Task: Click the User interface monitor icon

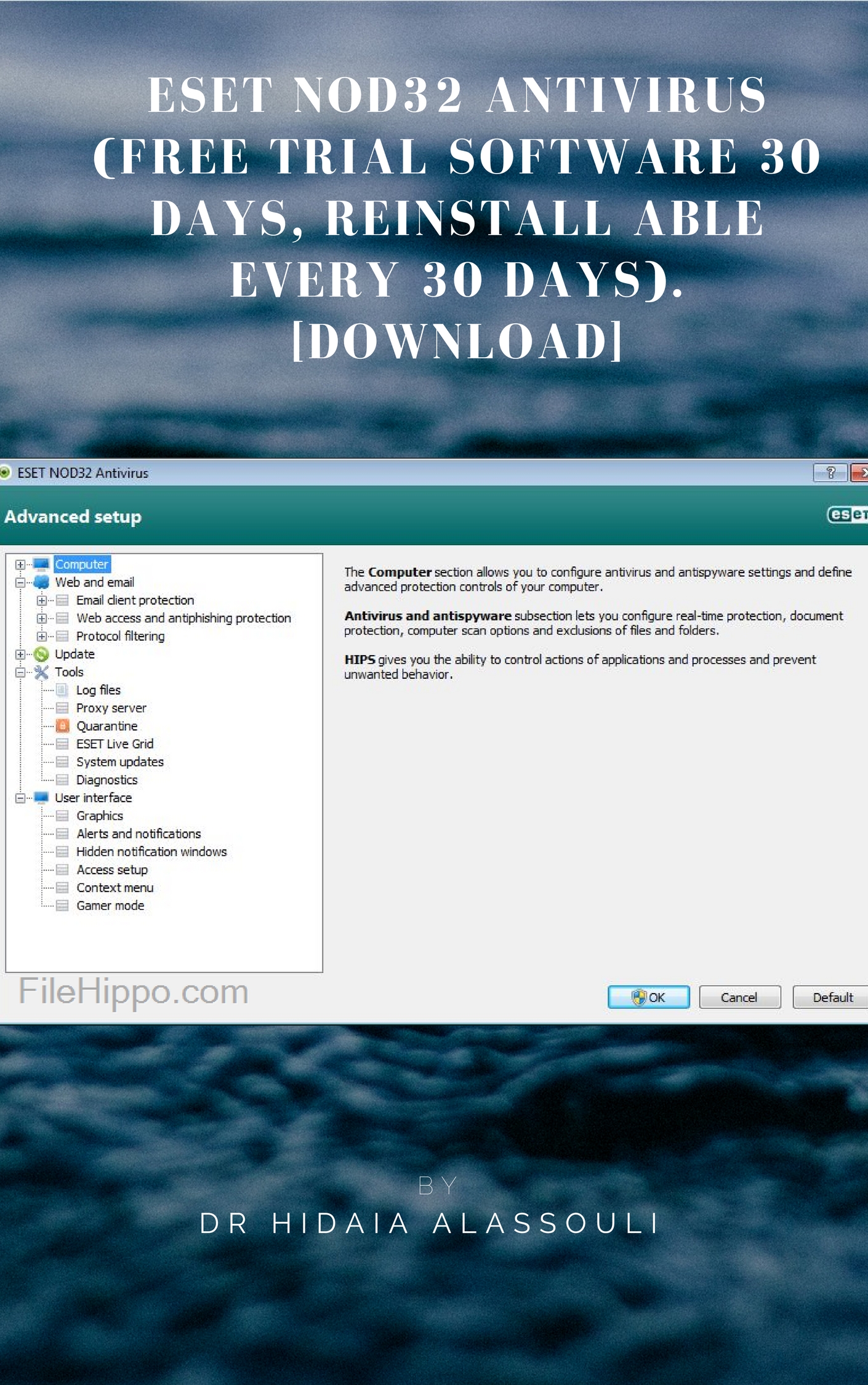Action: (x=41, y=798)
